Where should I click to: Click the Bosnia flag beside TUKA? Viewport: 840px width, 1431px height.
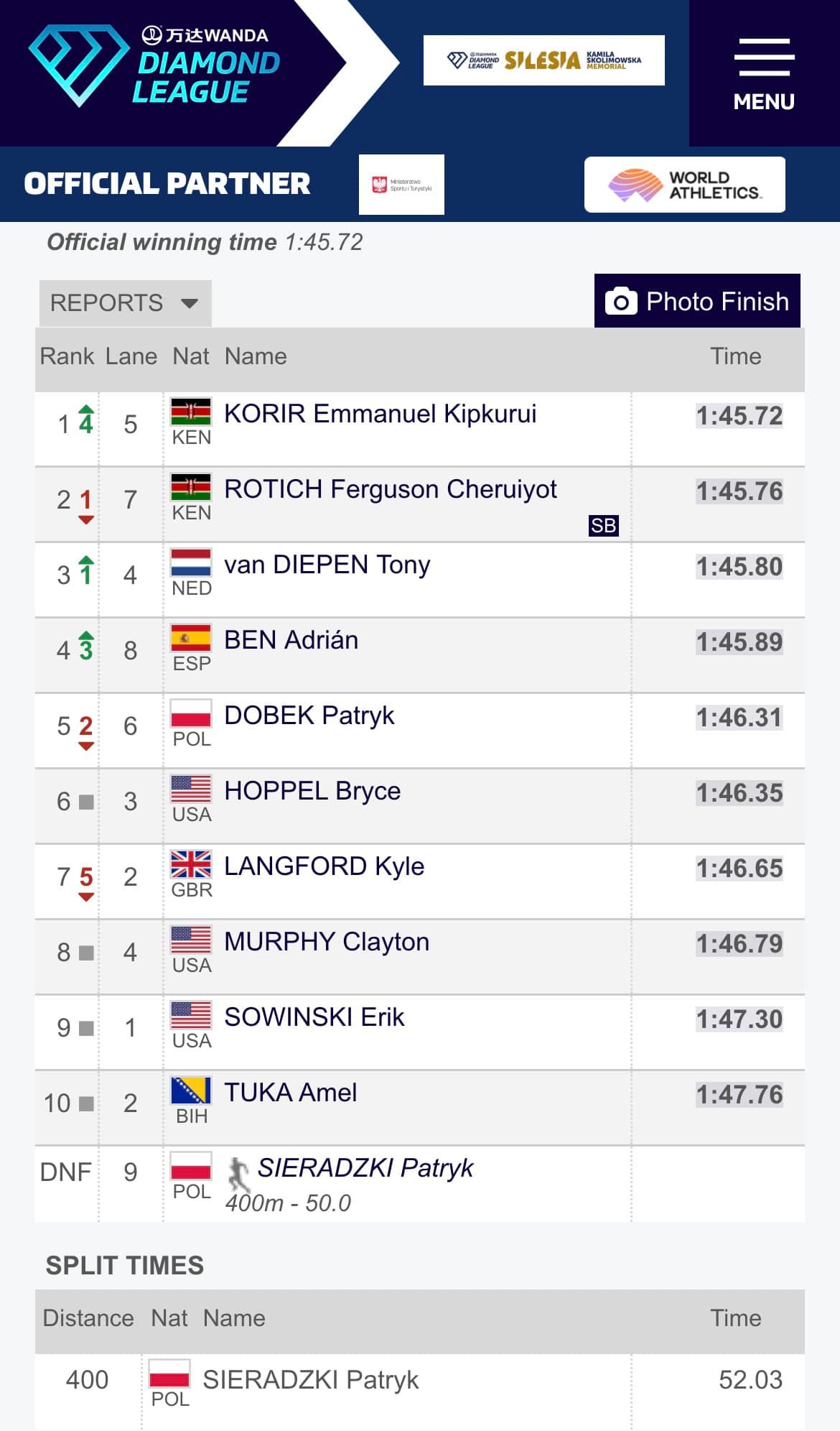click(191, 1090)
